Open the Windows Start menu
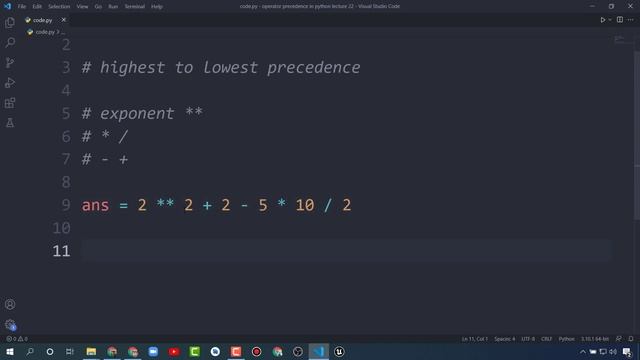This screenshot has height=360, width=640. click(x=10, y=351)
